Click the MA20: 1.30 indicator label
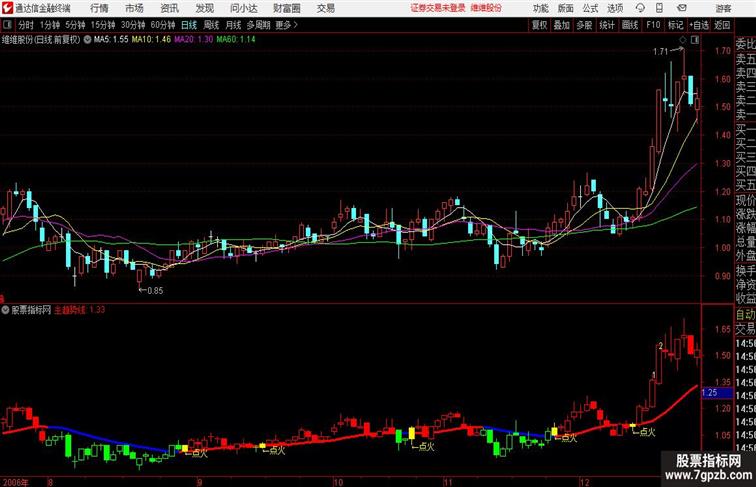The height and width of the screenshot is (487, 756). tap(193, 40)
